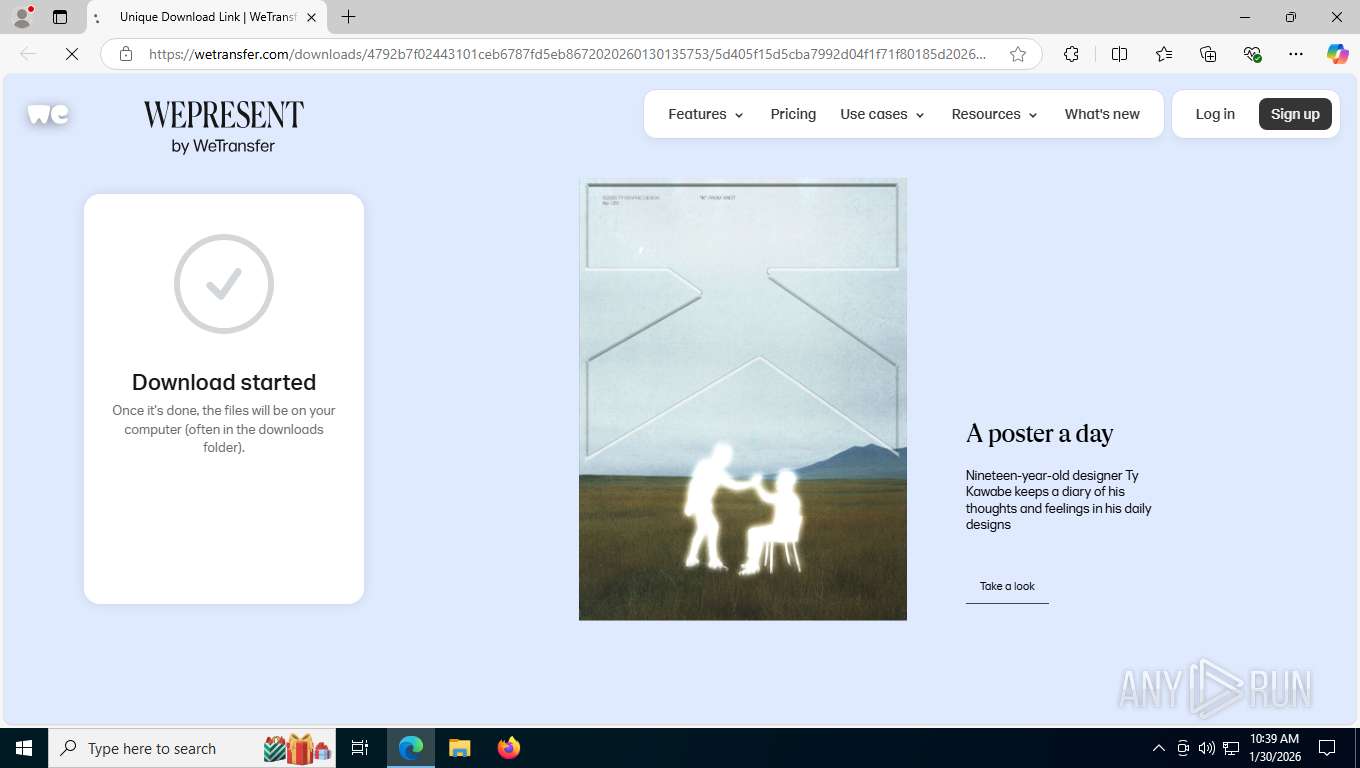This screenshot has height=768, width=1360.
Task: Click the WeTransfer URL address bar
Action: [x=568, y=54]
